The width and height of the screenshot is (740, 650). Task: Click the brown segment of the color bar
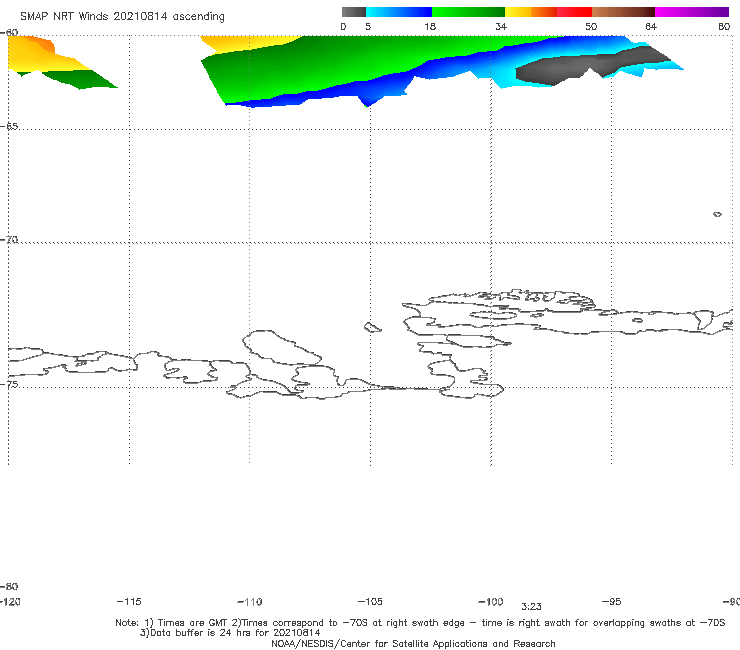[x=623, y=12]
